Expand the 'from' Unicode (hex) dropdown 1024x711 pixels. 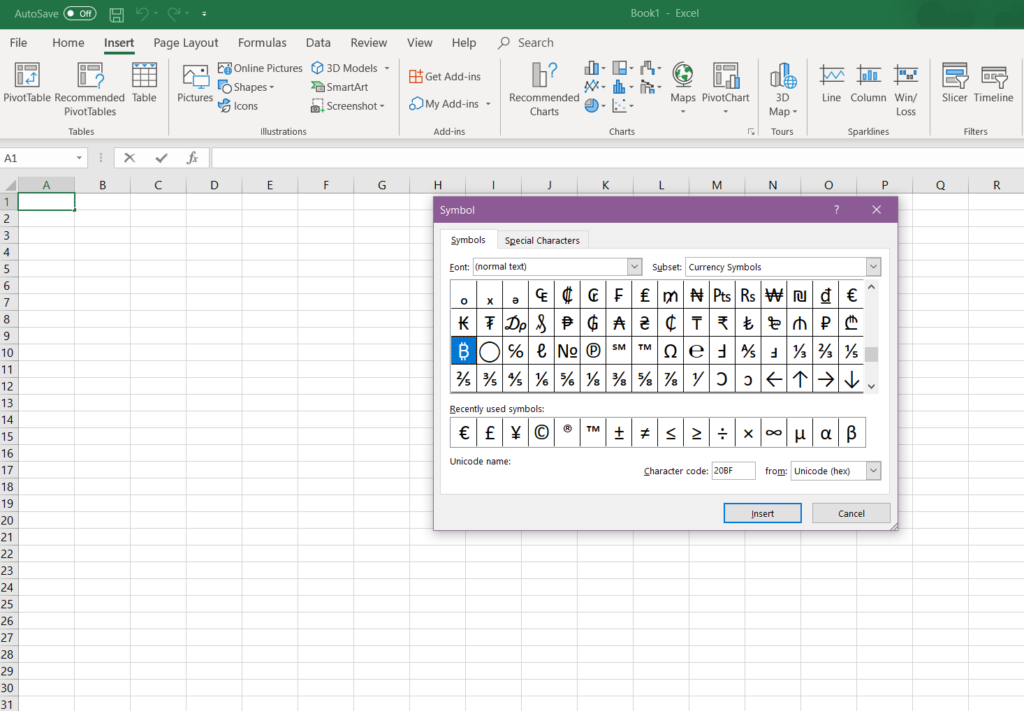pos(873,471)
